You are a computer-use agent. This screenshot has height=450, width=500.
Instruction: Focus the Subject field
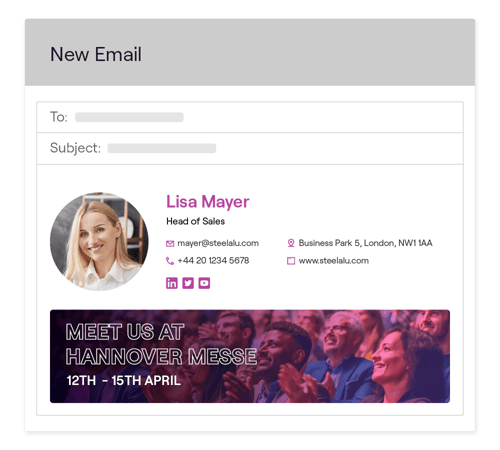click(x=250, y=148)
